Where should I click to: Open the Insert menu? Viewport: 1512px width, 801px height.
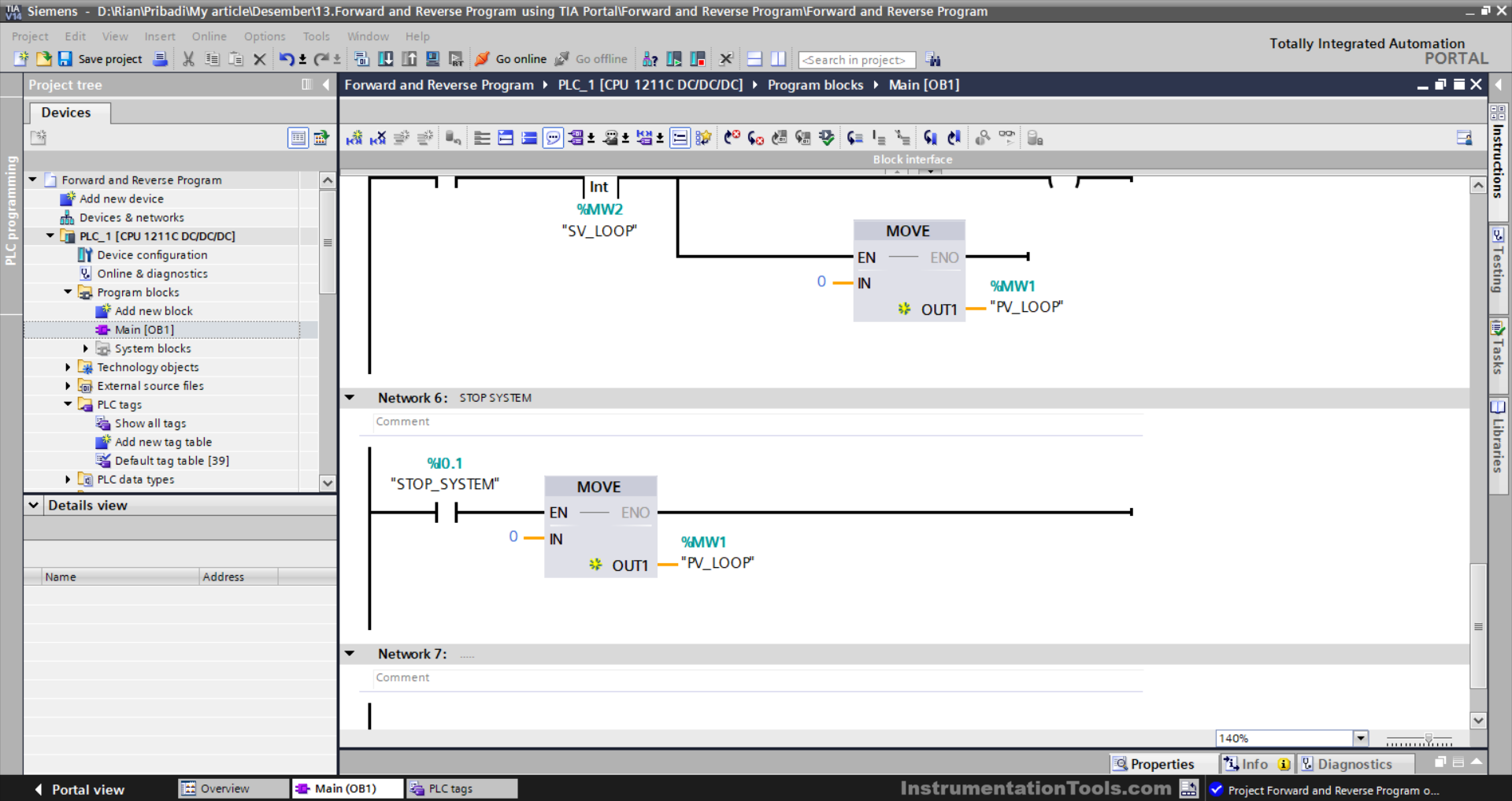[160, 36]
